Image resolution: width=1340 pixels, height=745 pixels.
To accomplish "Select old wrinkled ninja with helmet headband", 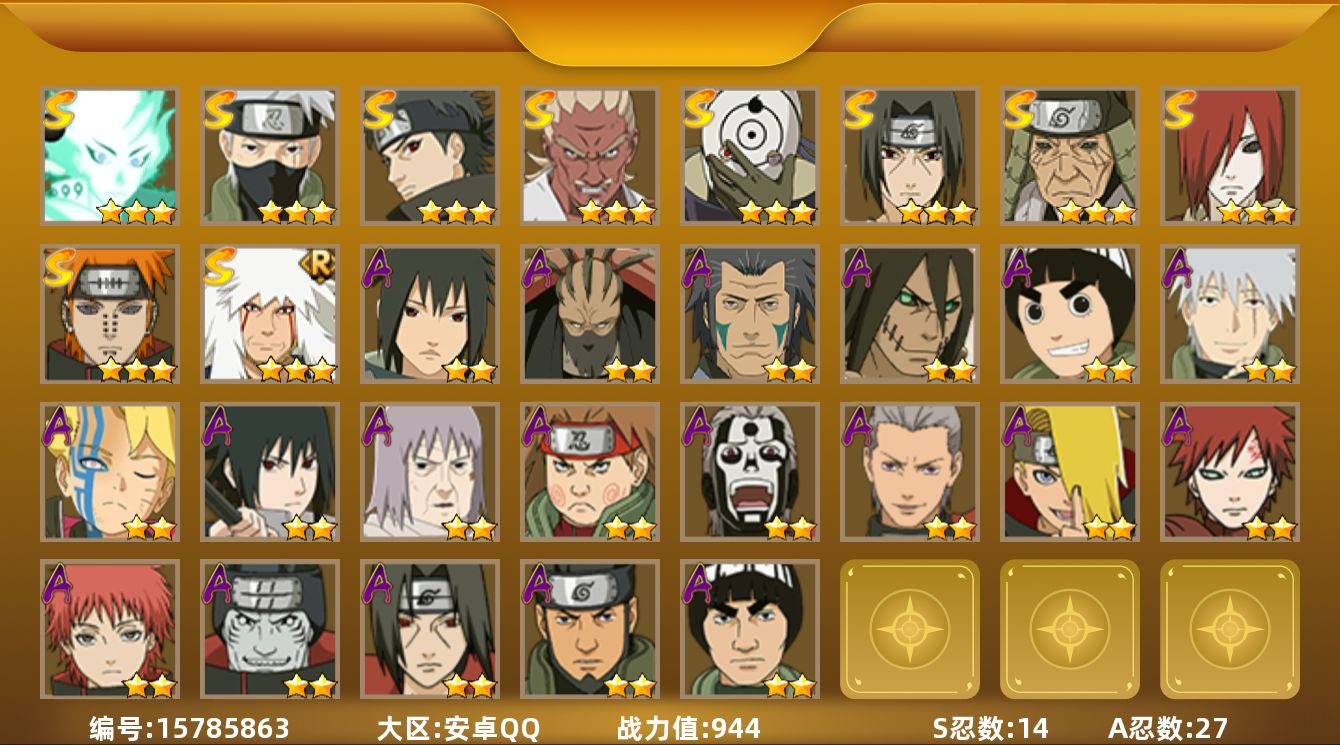I will (1070, 155).
